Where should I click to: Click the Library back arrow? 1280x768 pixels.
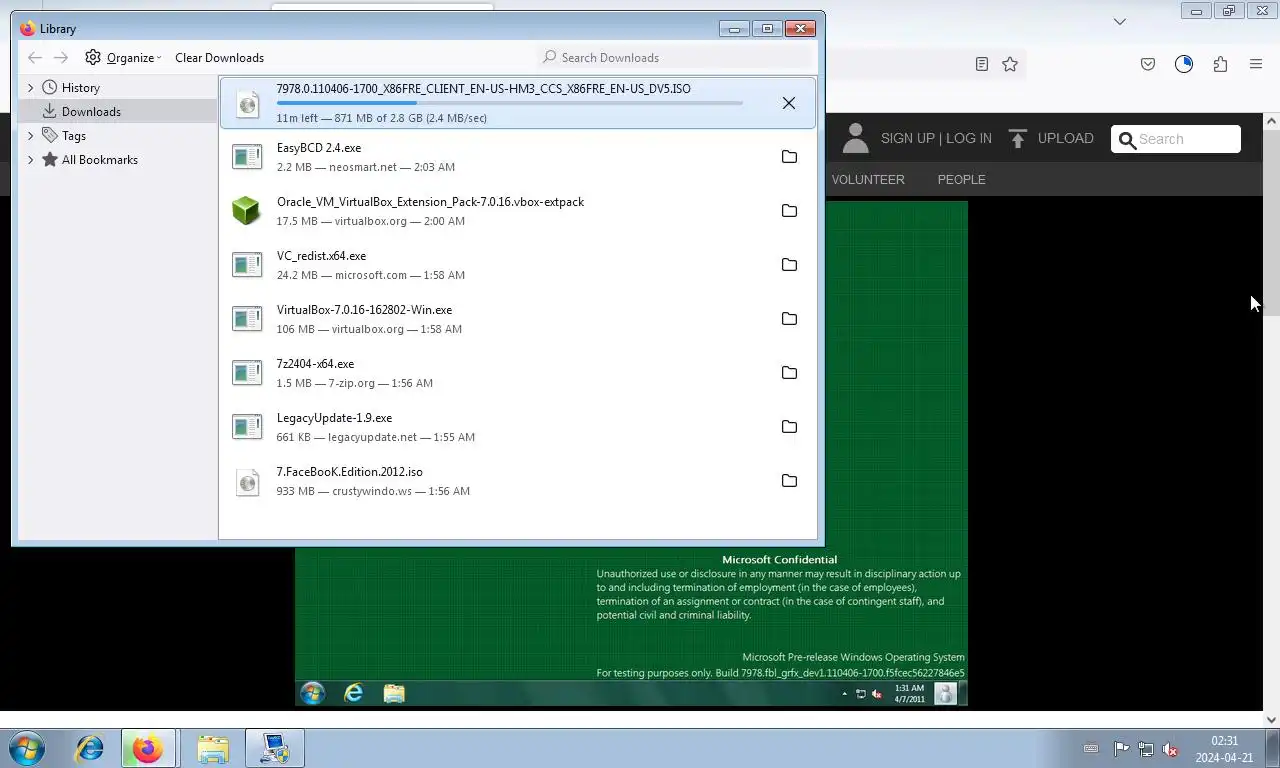35,58
